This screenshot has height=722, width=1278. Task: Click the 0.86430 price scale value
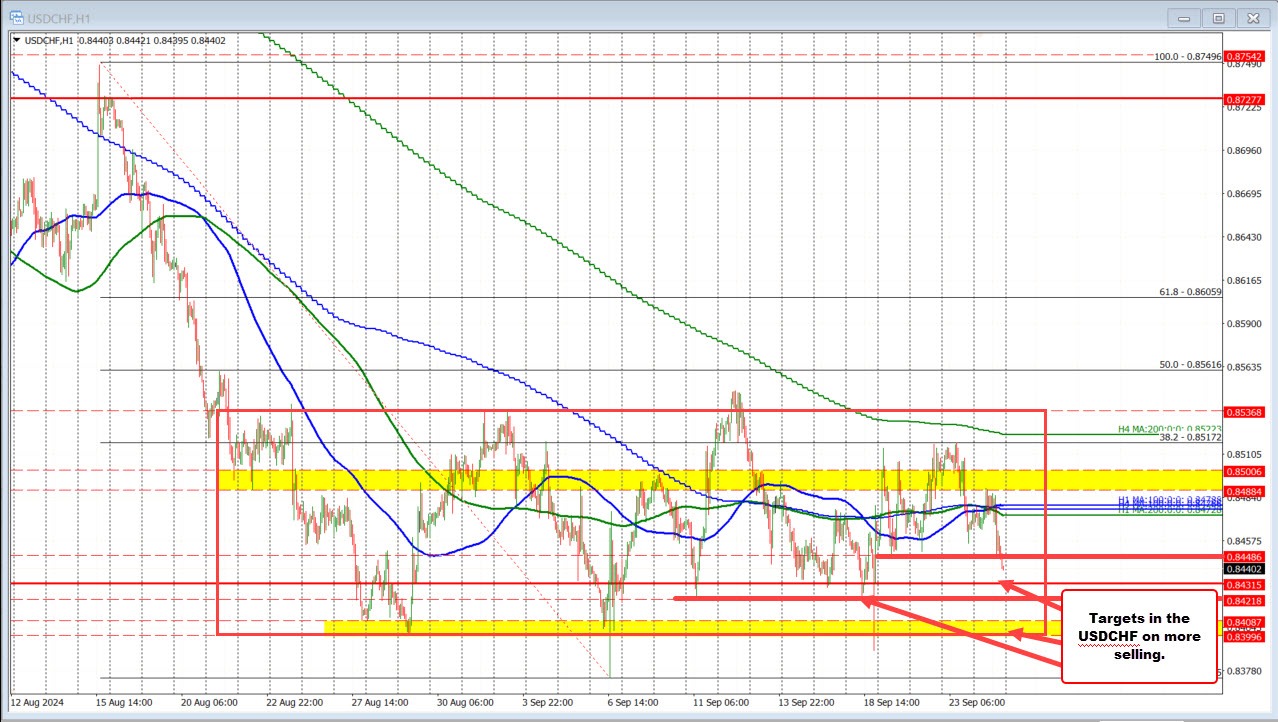point(1246,238)
